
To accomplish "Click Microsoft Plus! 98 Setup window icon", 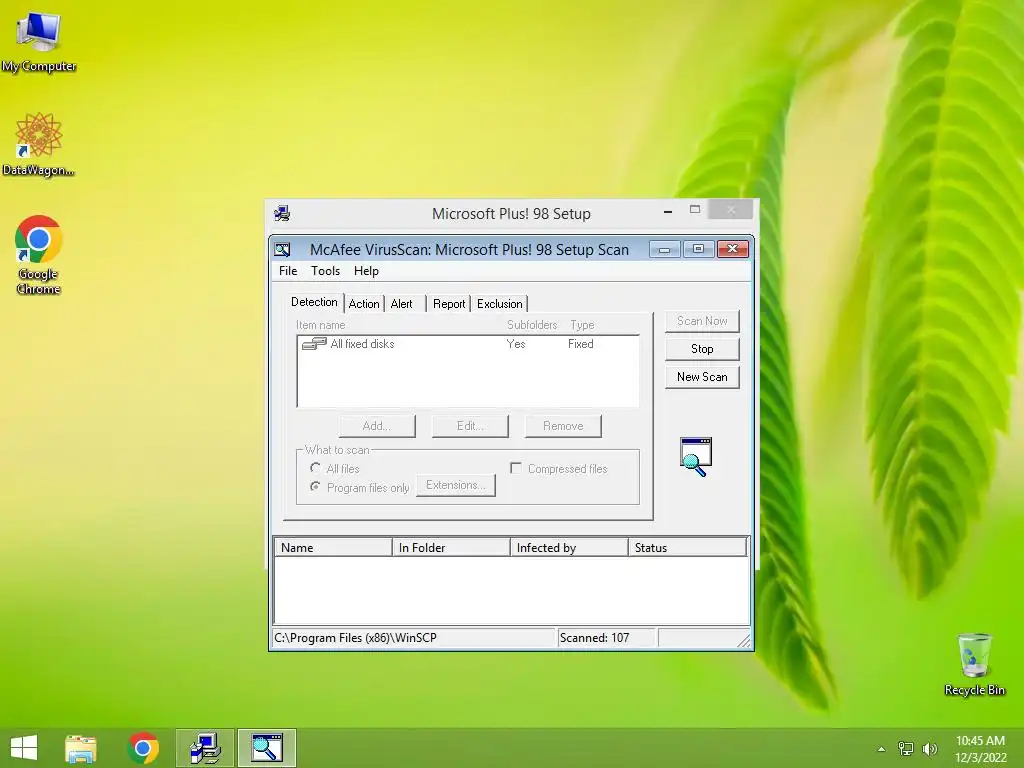I will pos(282,214).
